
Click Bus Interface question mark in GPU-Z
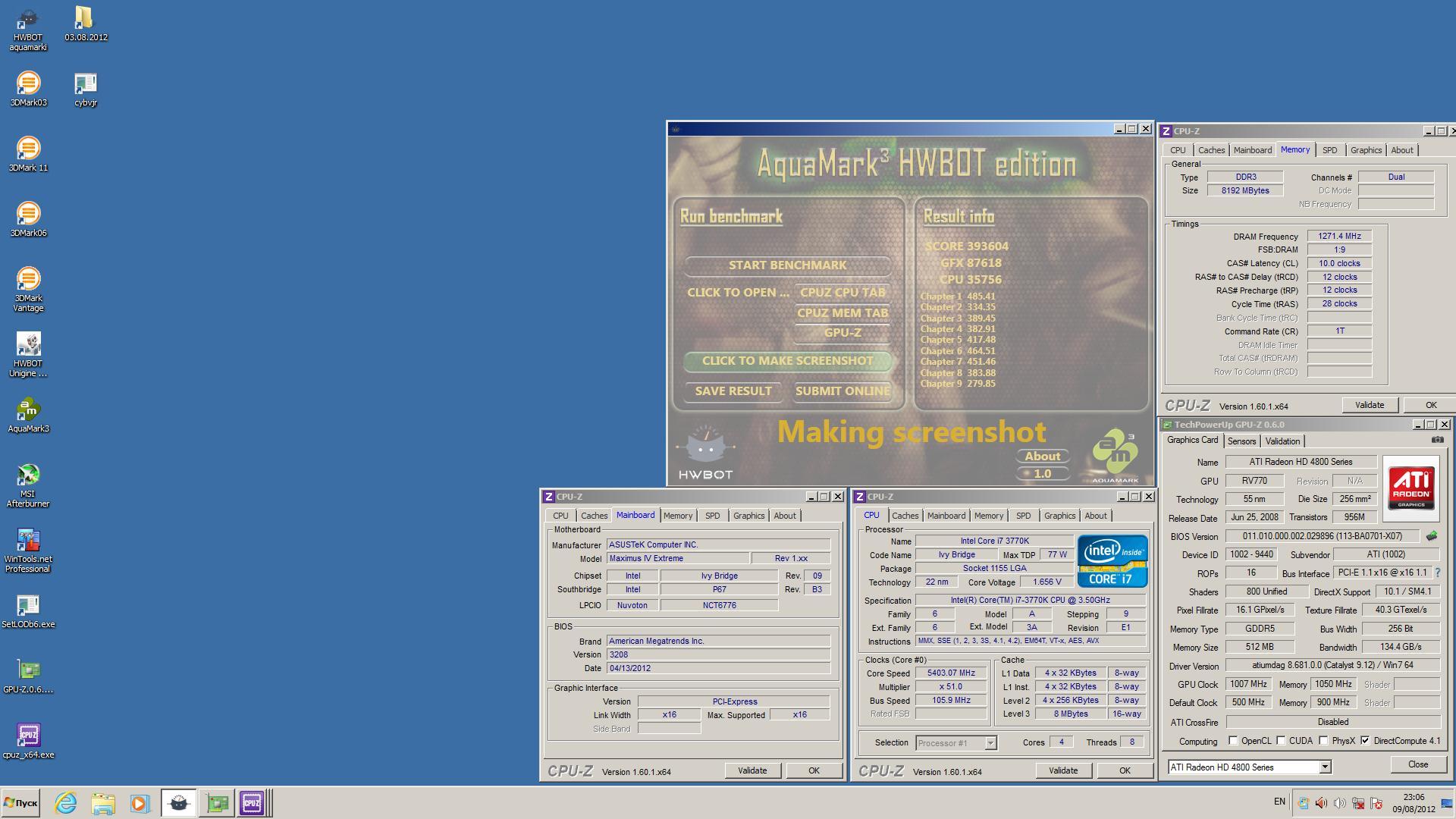tap(1437, 573)
